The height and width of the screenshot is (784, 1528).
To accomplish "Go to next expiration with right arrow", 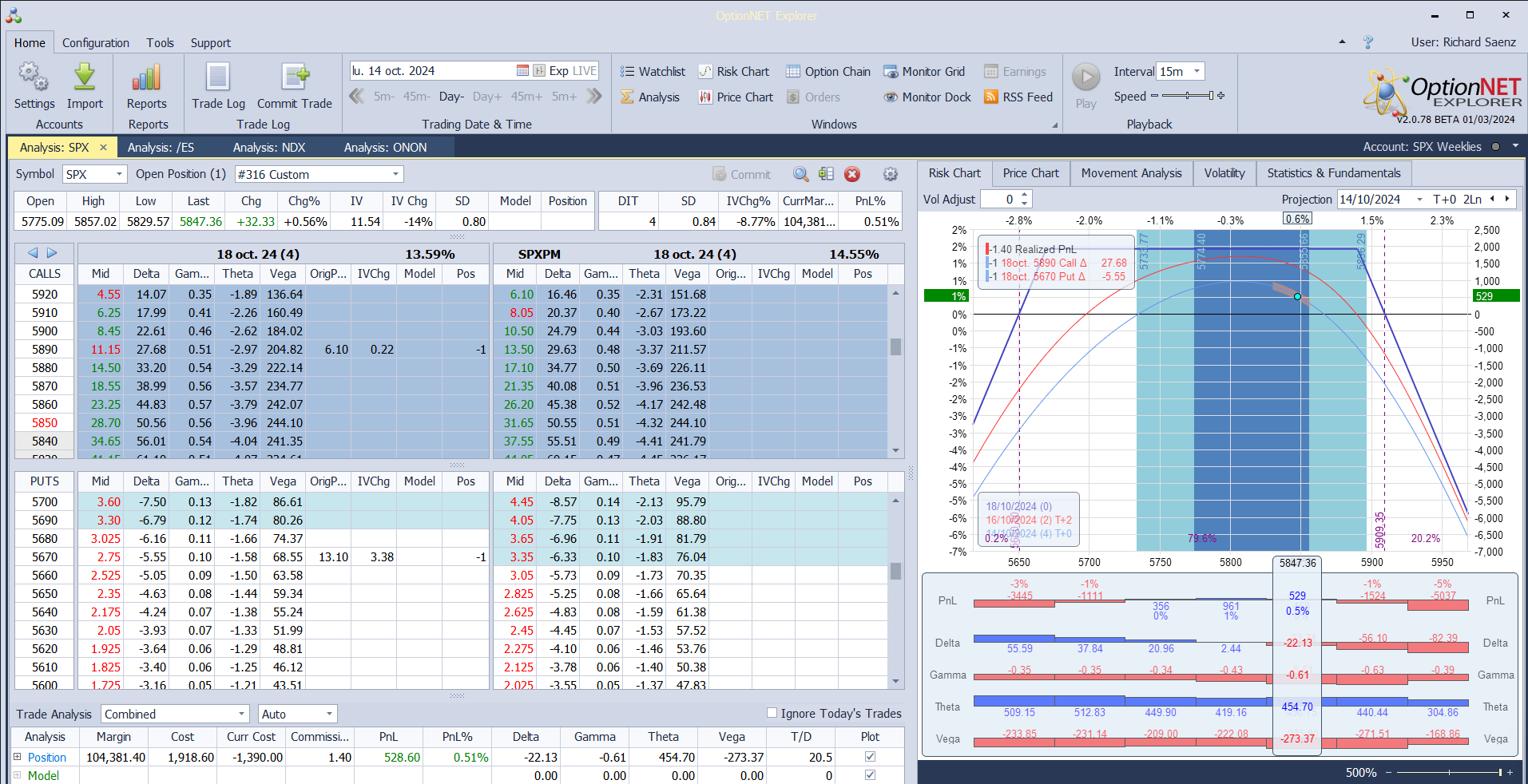I will click(52, 253).
